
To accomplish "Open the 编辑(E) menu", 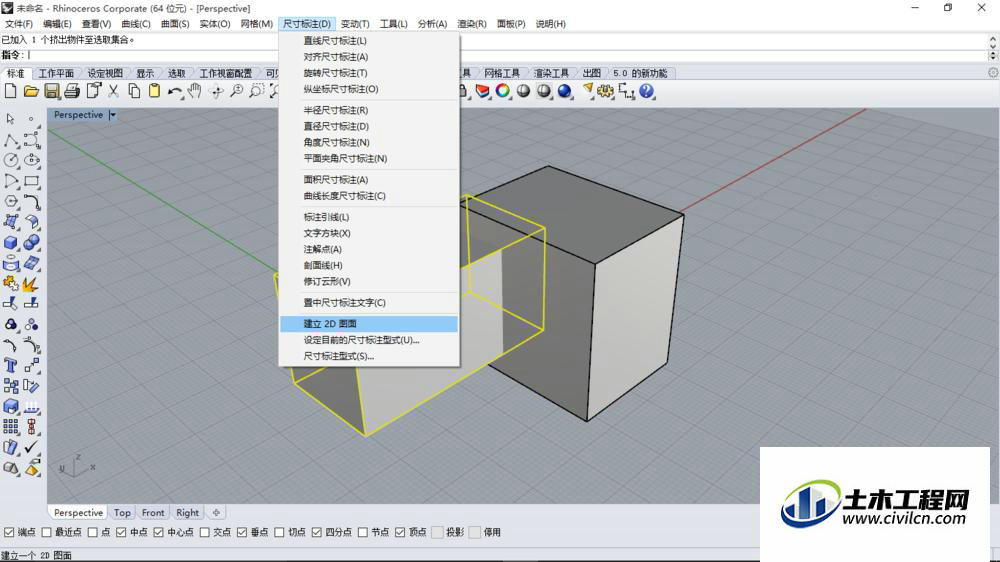I will [x=57, y=24].
